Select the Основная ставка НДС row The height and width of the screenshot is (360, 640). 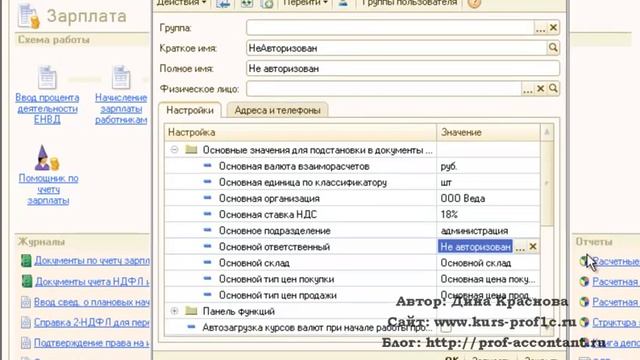click(353, 214)
